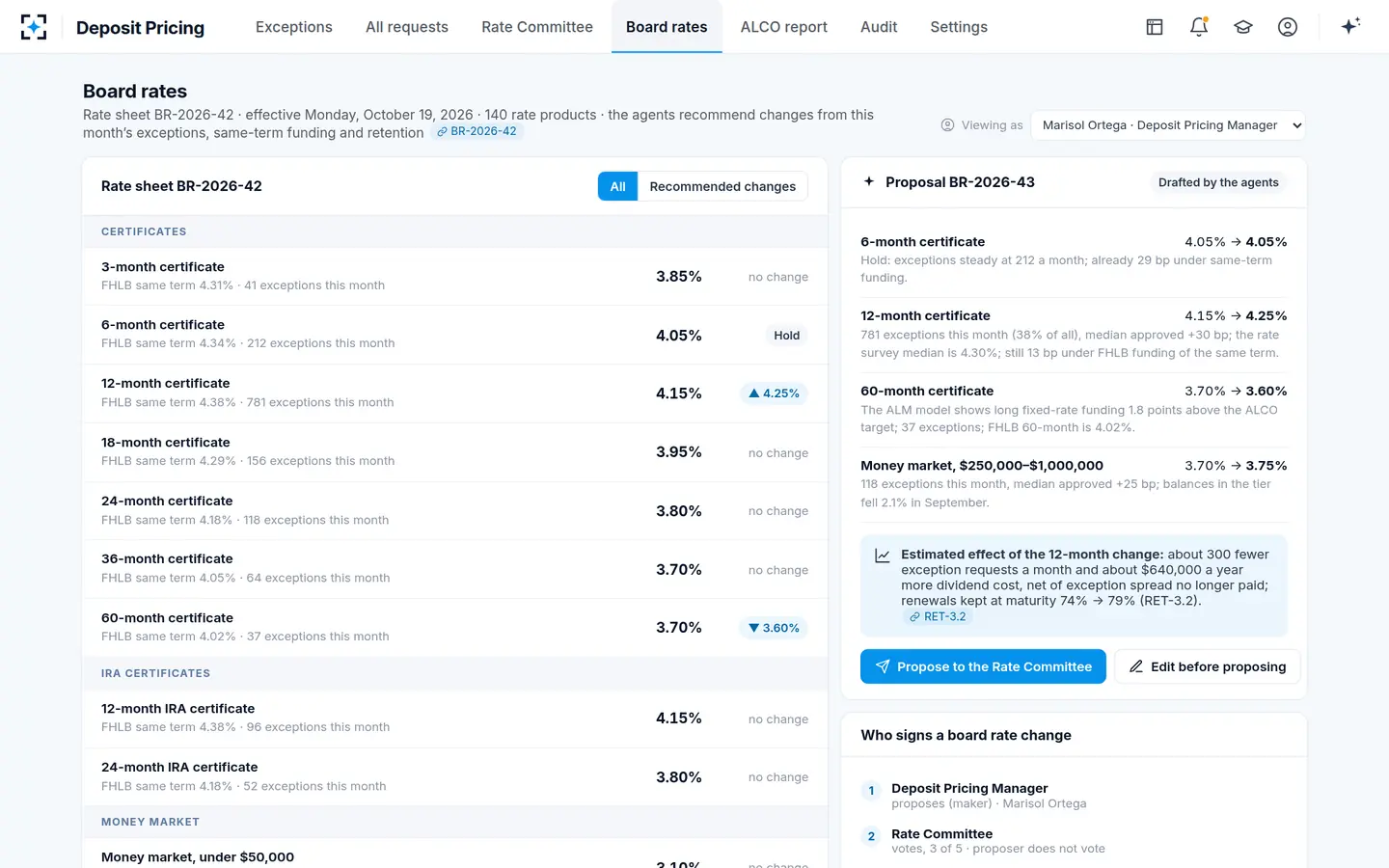Screen dimensions: 1389x868
Task: Open the layout panel icon in header
Action: pyautogui.click(x=1155, y=27)
